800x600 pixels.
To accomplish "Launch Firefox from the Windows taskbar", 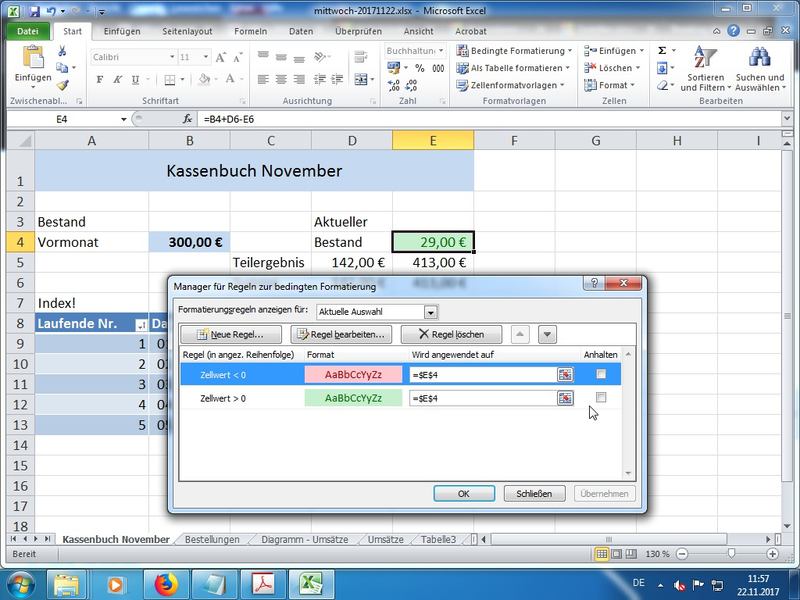I will click(163, 583).
